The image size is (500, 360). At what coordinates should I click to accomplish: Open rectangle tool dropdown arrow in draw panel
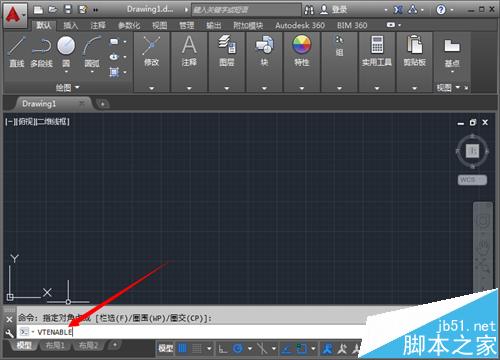pos(125,42)
